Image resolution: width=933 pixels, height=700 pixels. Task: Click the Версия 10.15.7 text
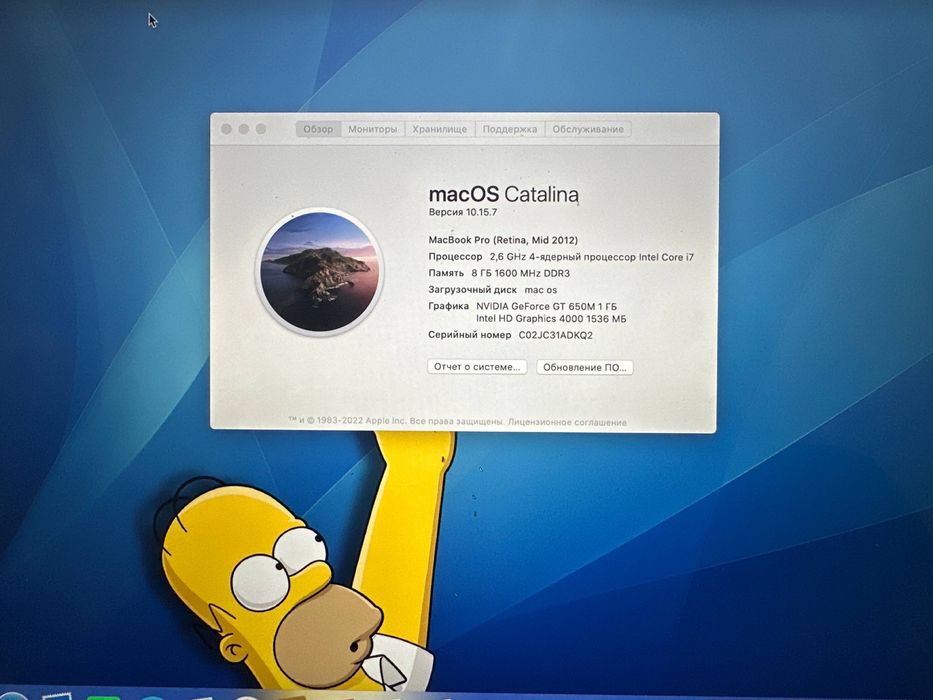[x=462, y=212]
